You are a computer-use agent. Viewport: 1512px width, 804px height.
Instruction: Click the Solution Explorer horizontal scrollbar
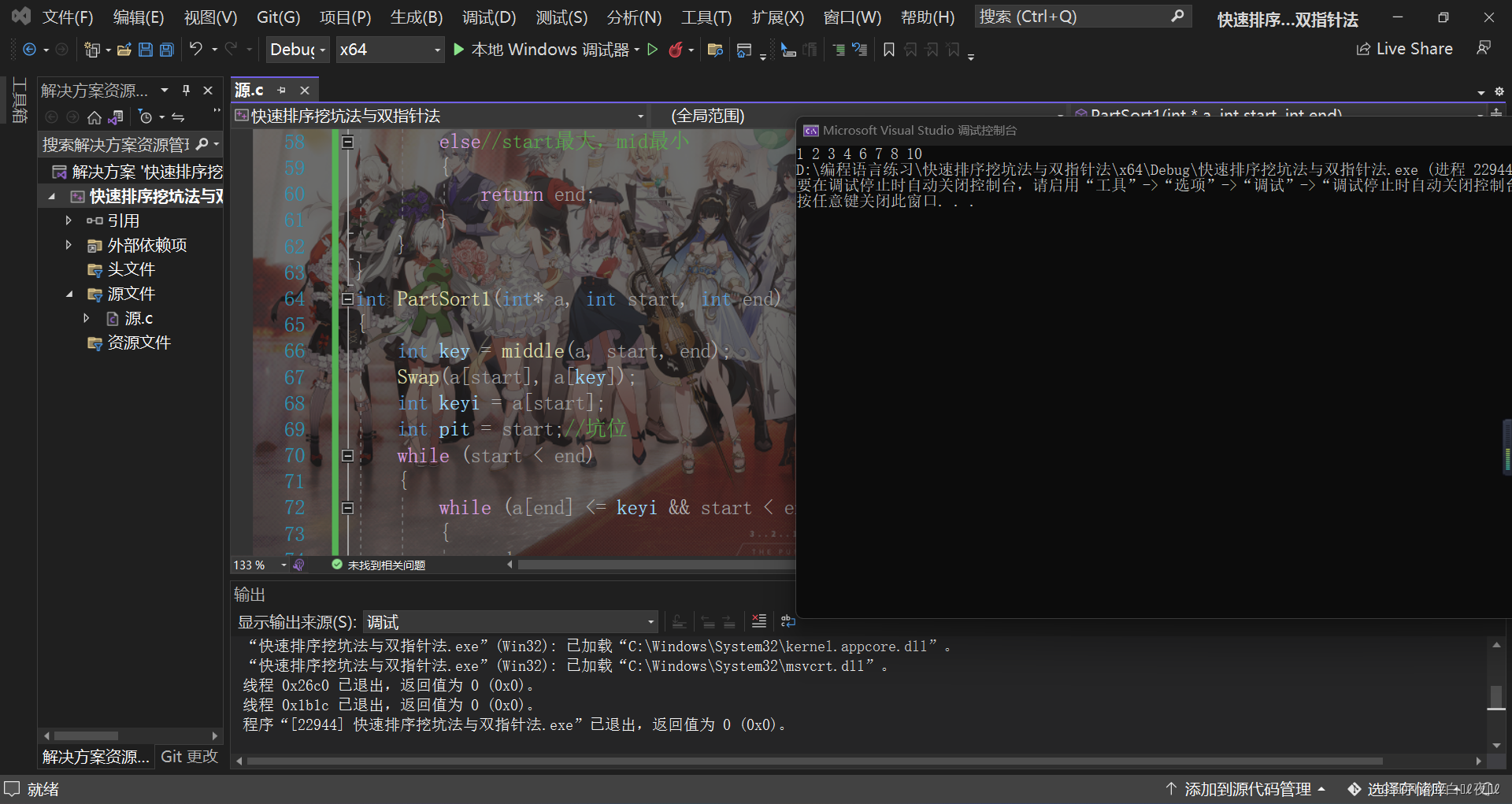(131, 735)
